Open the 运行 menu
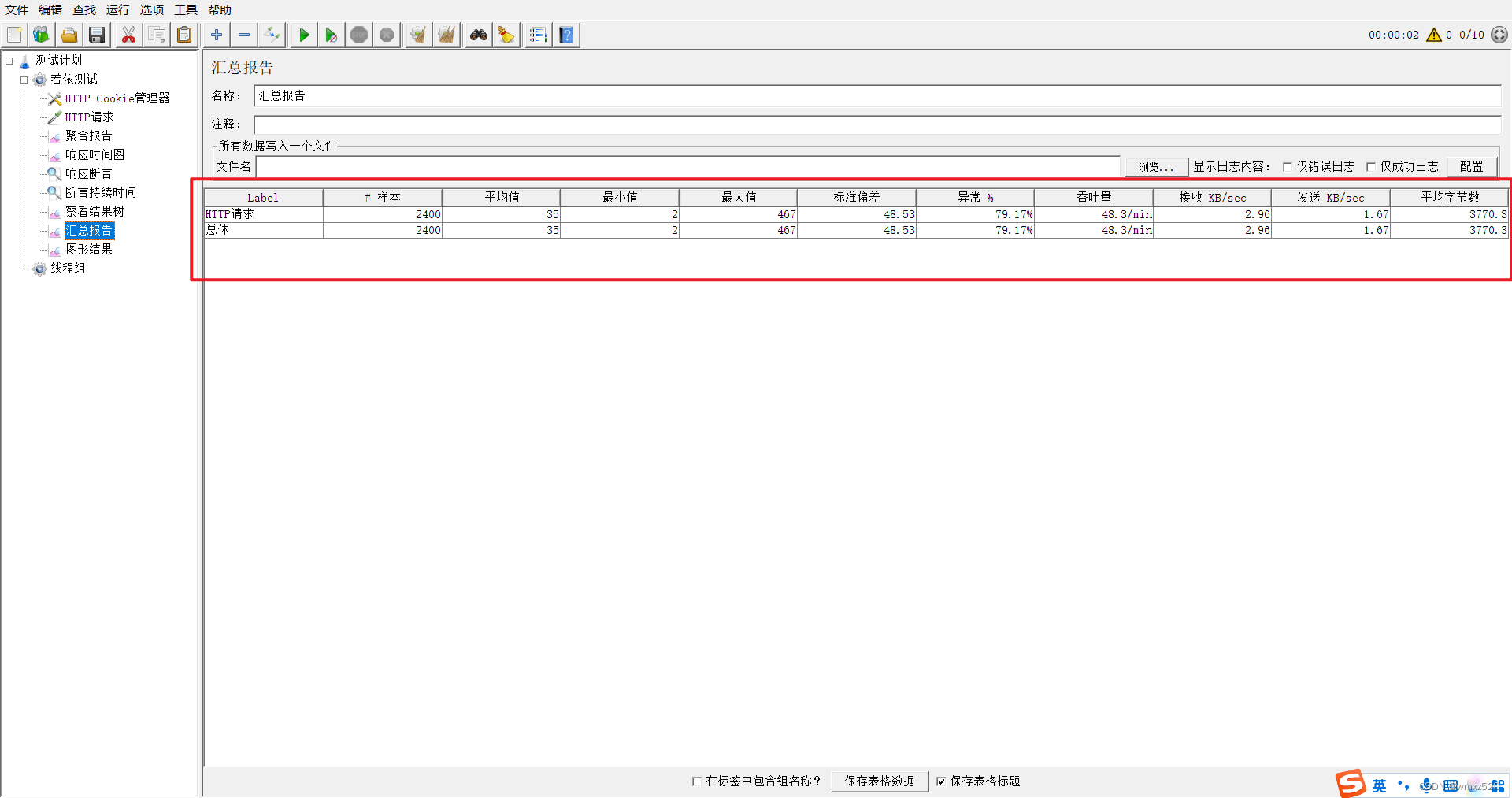Image resolution: width=1512 pixels, height=798 pixels. (x=118, y=9)
